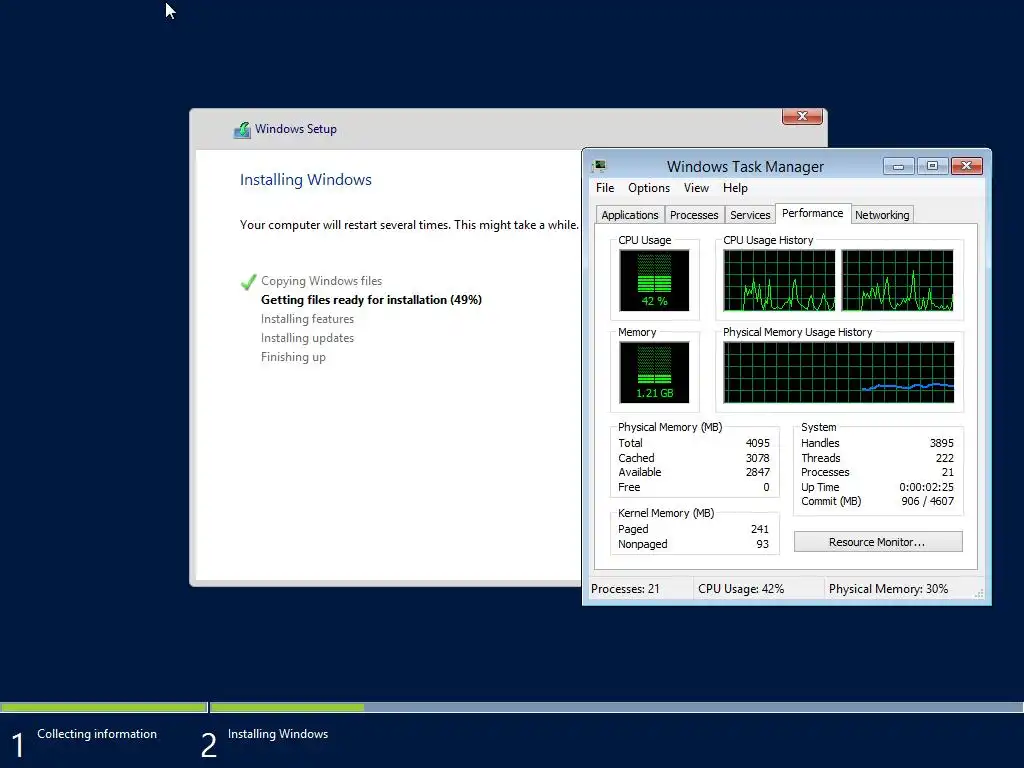Open the Options menu in Task Manager

tap(648, 188)
